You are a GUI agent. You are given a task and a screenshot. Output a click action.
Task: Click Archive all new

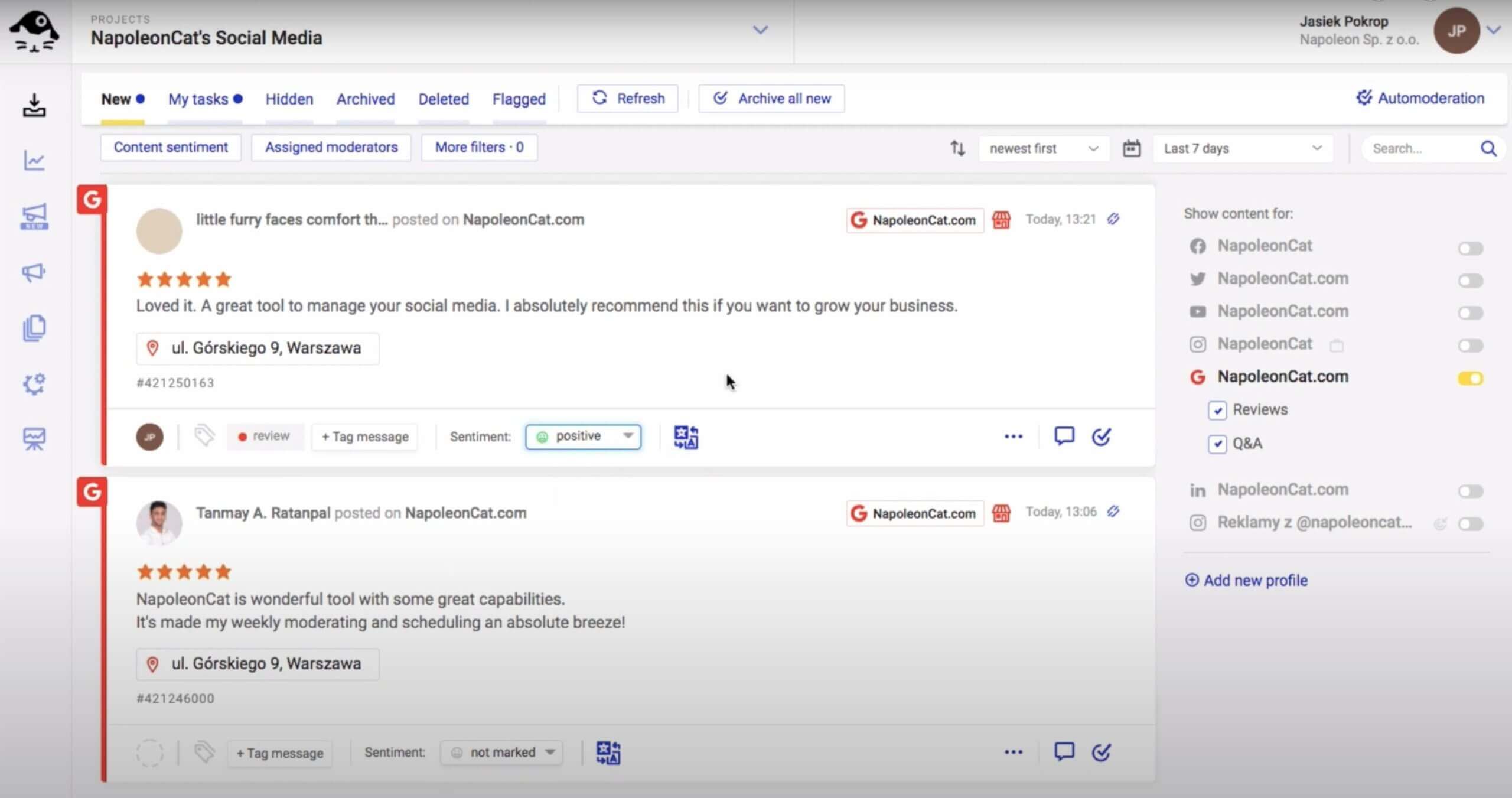(771, 98)
